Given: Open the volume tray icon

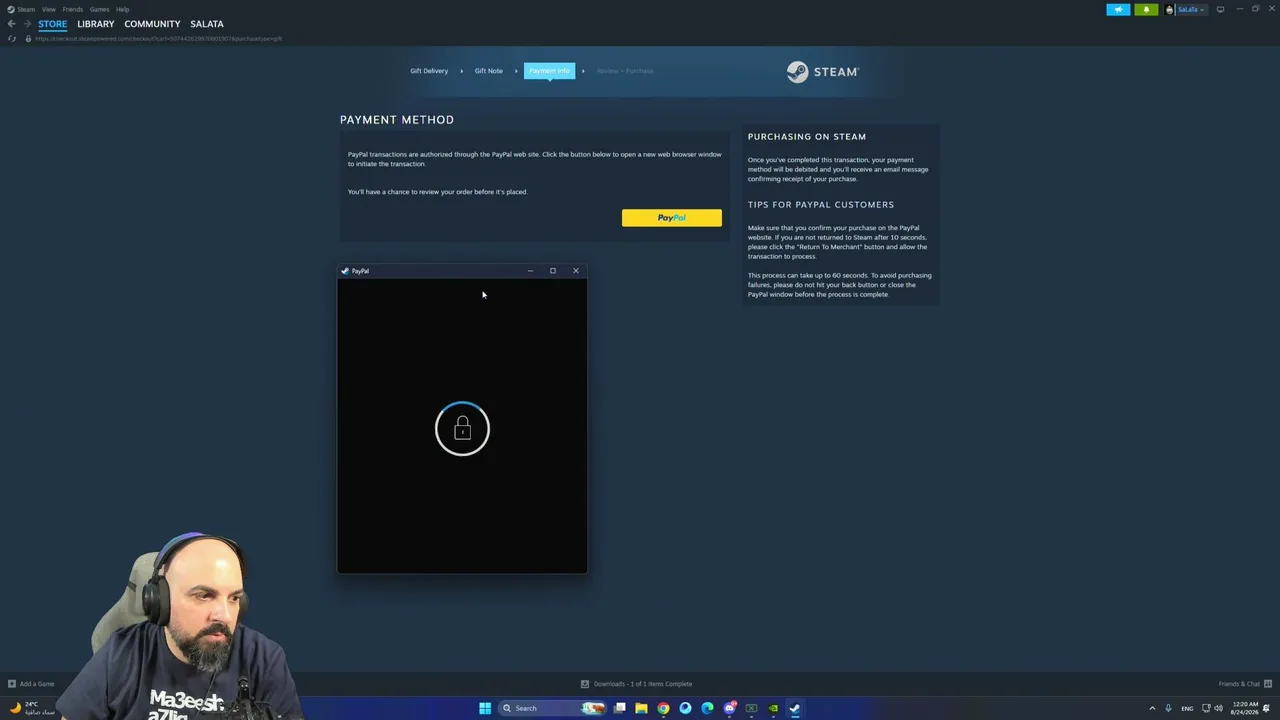Looking at the screenshot, I should (1218, 708).
